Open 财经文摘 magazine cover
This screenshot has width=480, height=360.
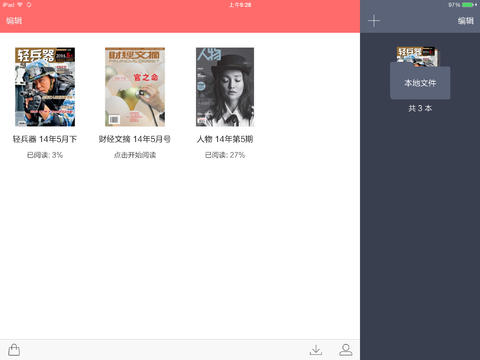[x=135, y=87]
